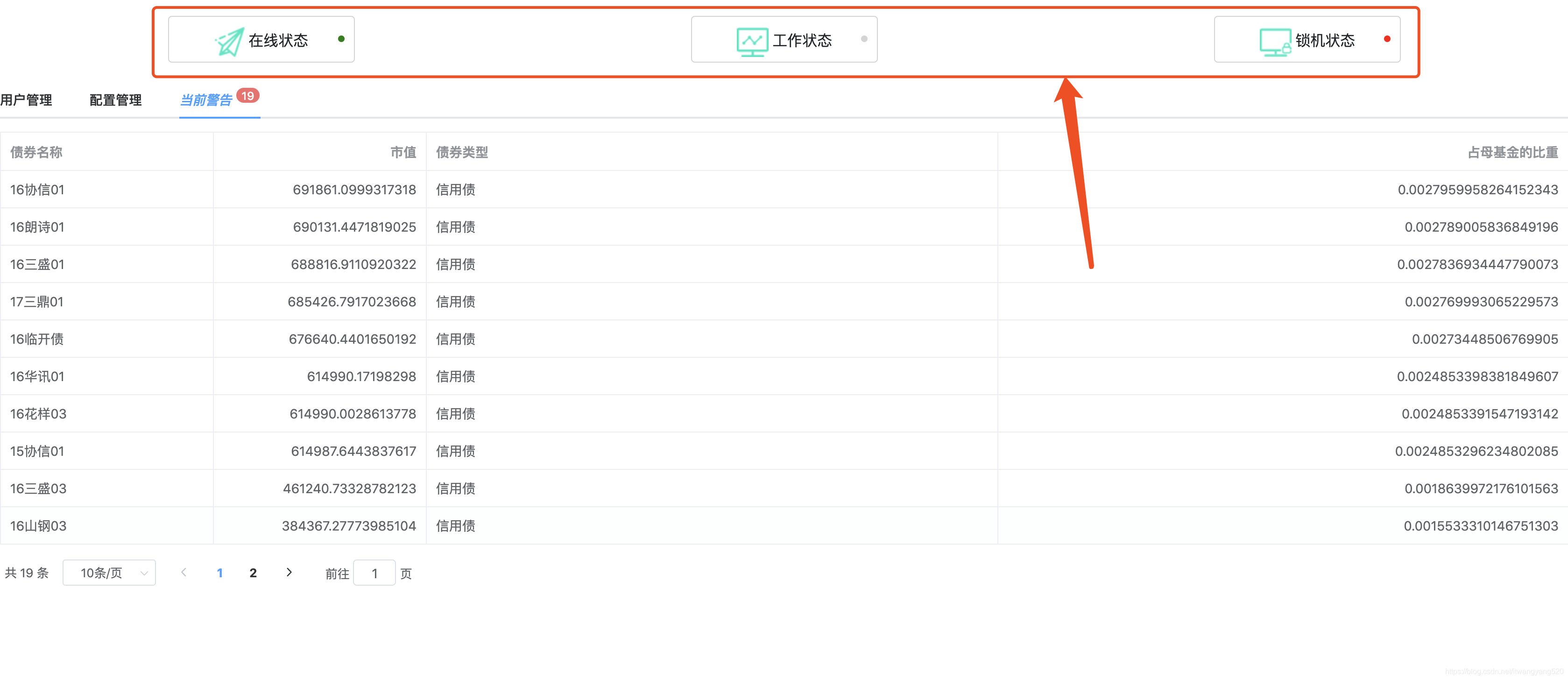This screenshot has width=1568, height=680.
Task: Click the gray work status indicator dot
Action: tap(864, 39)
